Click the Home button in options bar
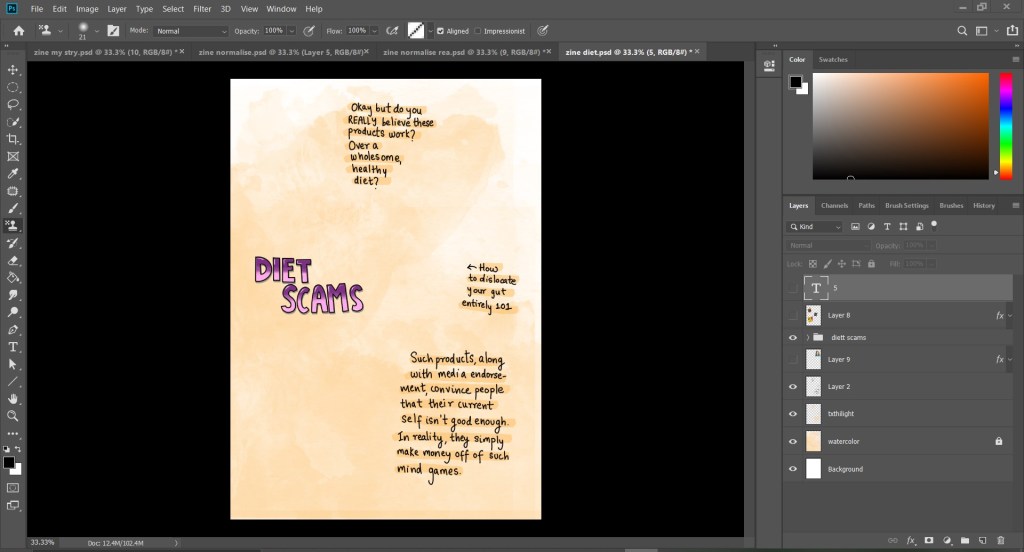 click(18, 31)
